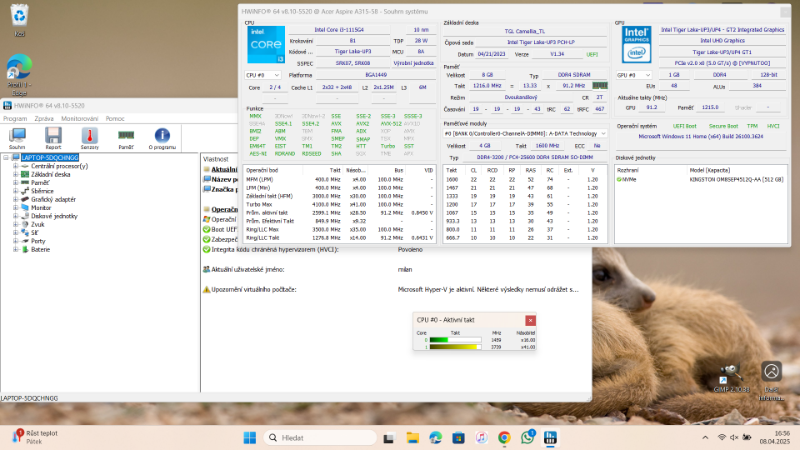The image size is (800, 450).
Task: Select Síť in the tree
Action: [x=34, y=233]
